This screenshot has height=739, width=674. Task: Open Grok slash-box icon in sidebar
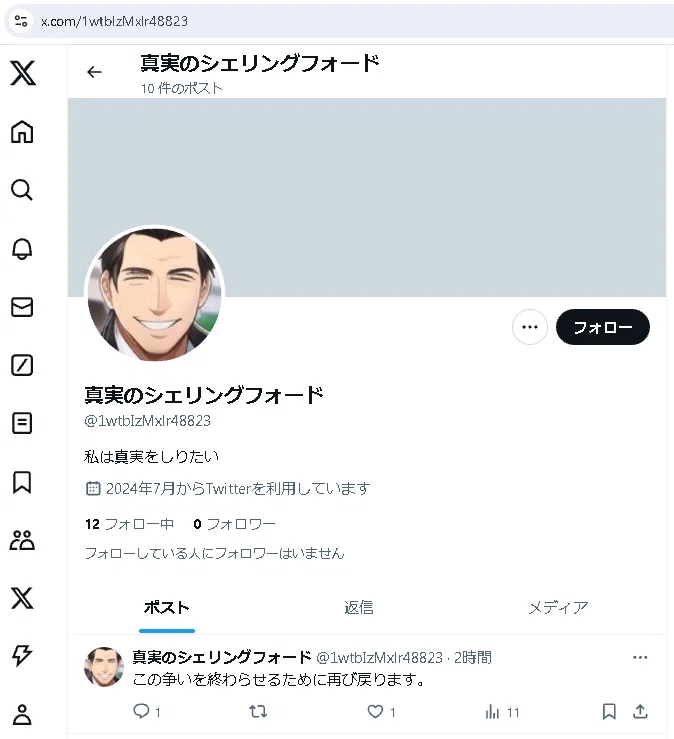[x=22, y=365]
